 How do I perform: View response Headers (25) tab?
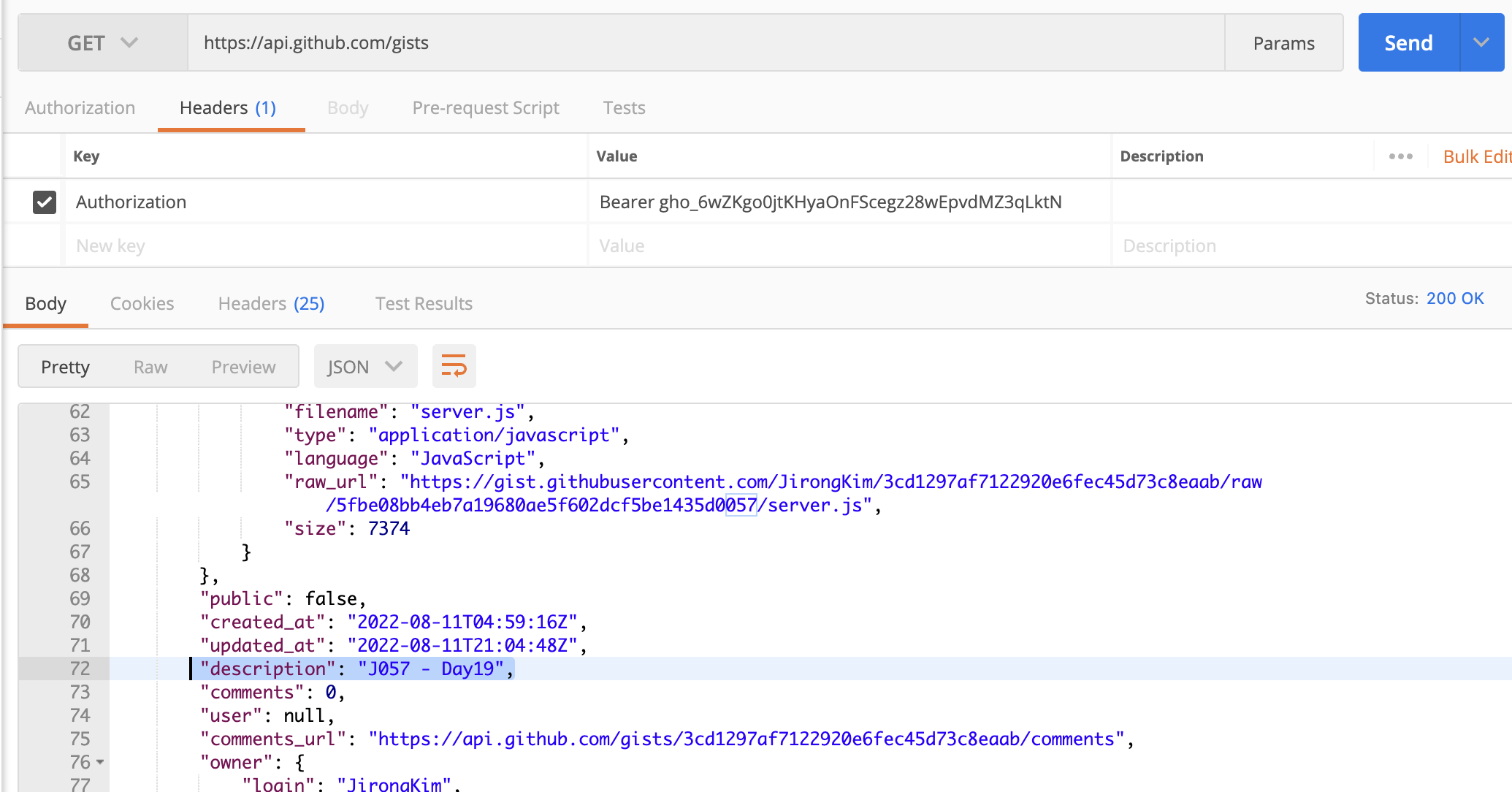coord(271,304)
